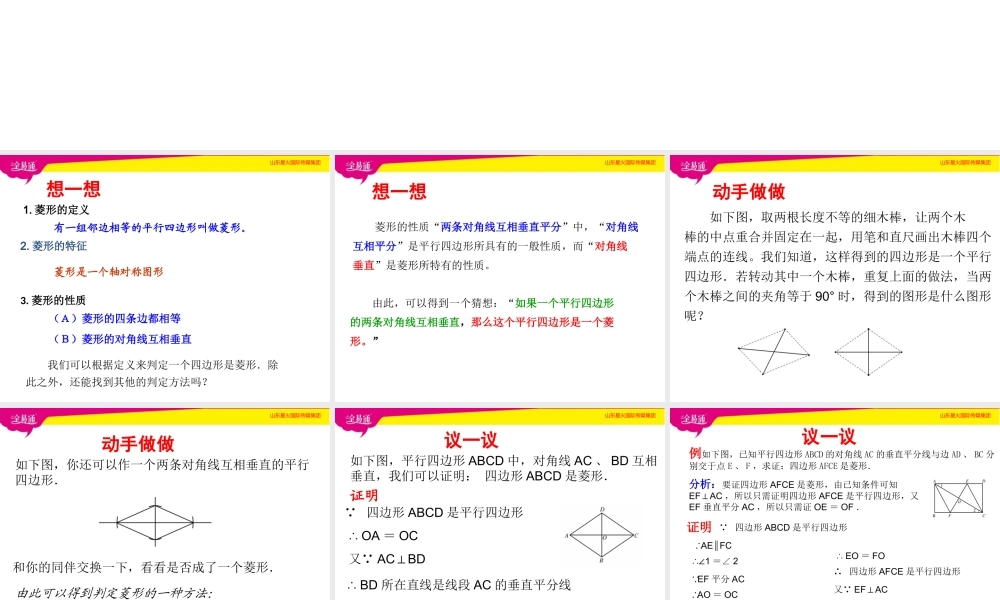
Task: Click the blue 分析 label in the example slide
Action: click(x=702, y=483)
